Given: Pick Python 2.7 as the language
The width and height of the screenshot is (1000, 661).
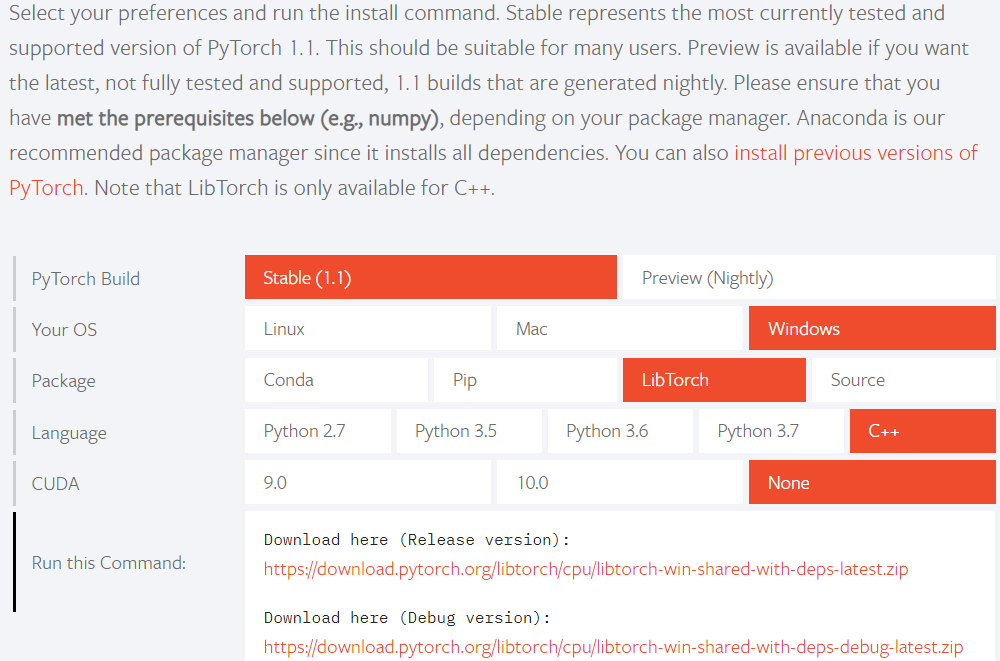Looking at the screenshot, I should click(x=317, y=431).
